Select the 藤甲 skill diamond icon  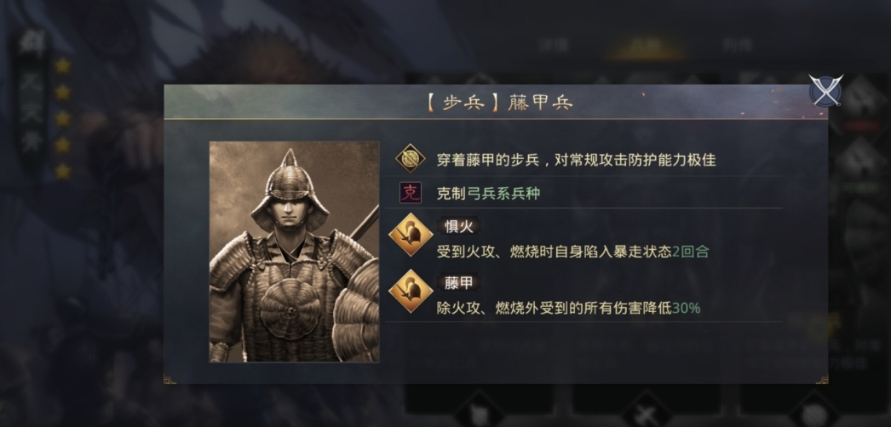point(410,291)
